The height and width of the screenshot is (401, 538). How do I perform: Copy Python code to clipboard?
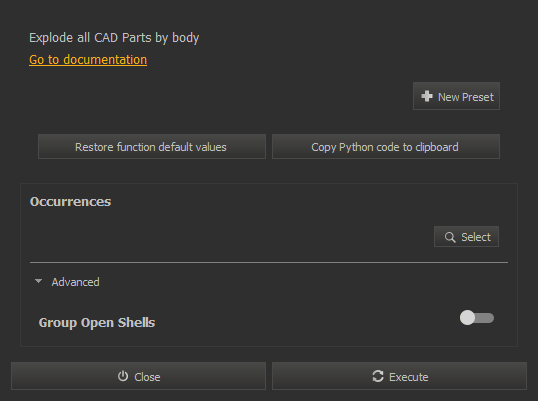tap(386, 147)
